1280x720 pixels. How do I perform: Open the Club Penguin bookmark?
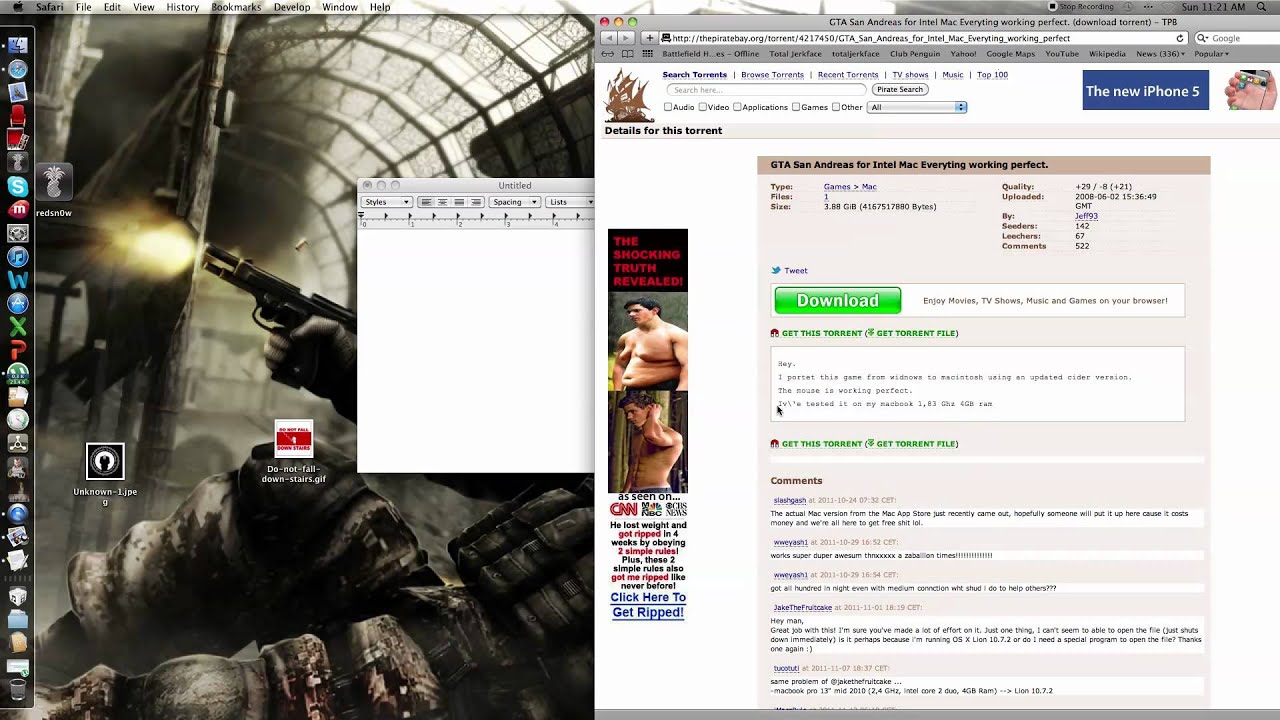coord(915,54)
